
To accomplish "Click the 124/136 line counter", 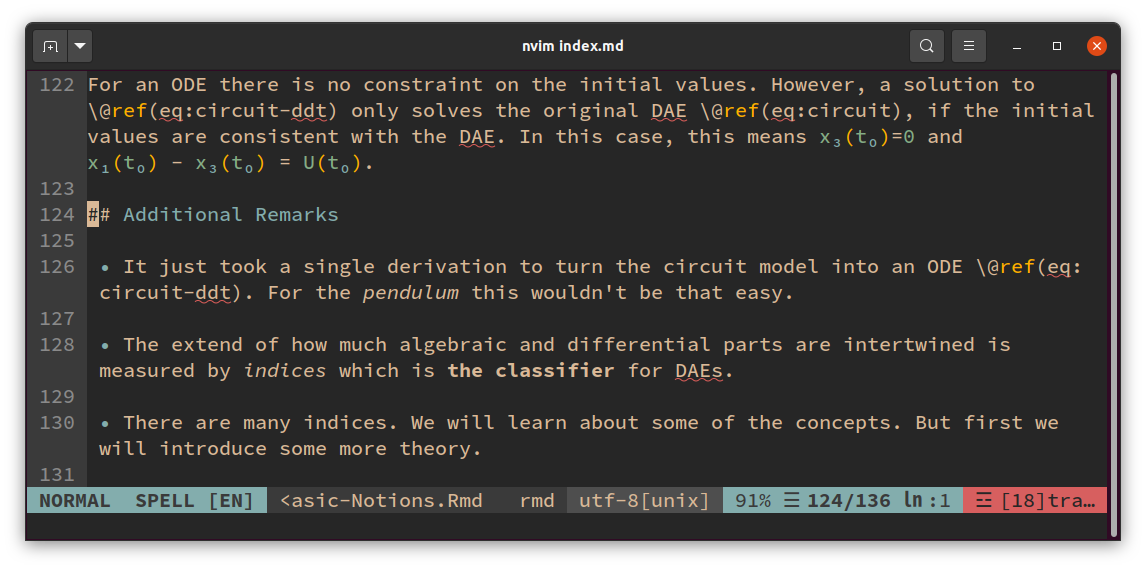I will (x=849, y=501).
